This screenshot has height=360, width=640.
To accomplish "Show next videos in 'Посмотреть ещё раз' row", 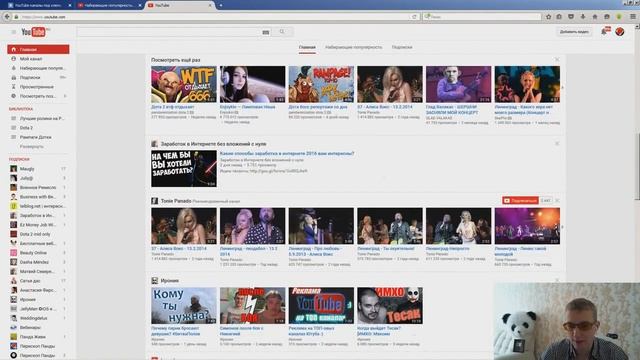I will click(x=562, y=87).
